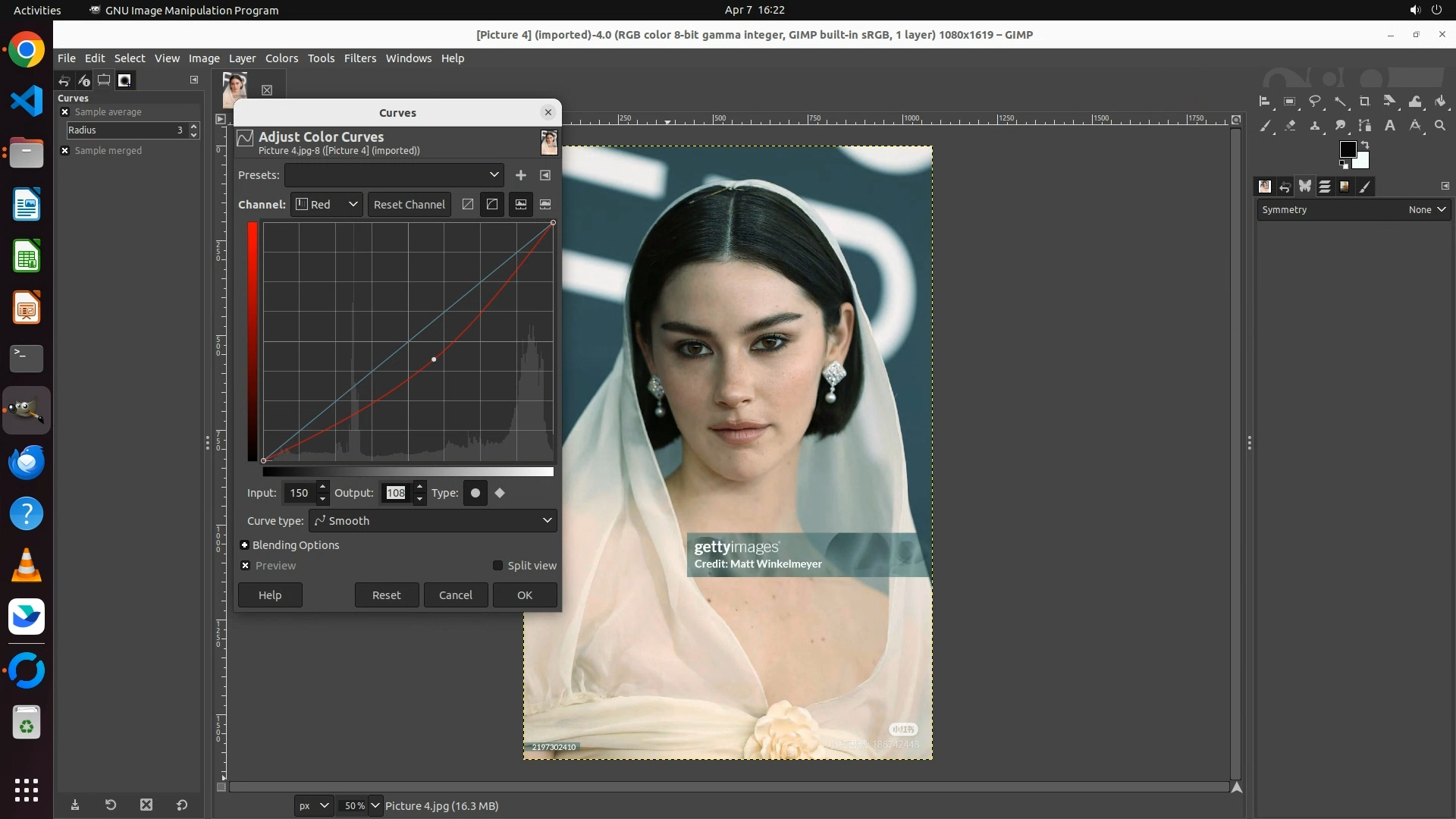
Task: Expand the Blending Options section
Action: 245,545
